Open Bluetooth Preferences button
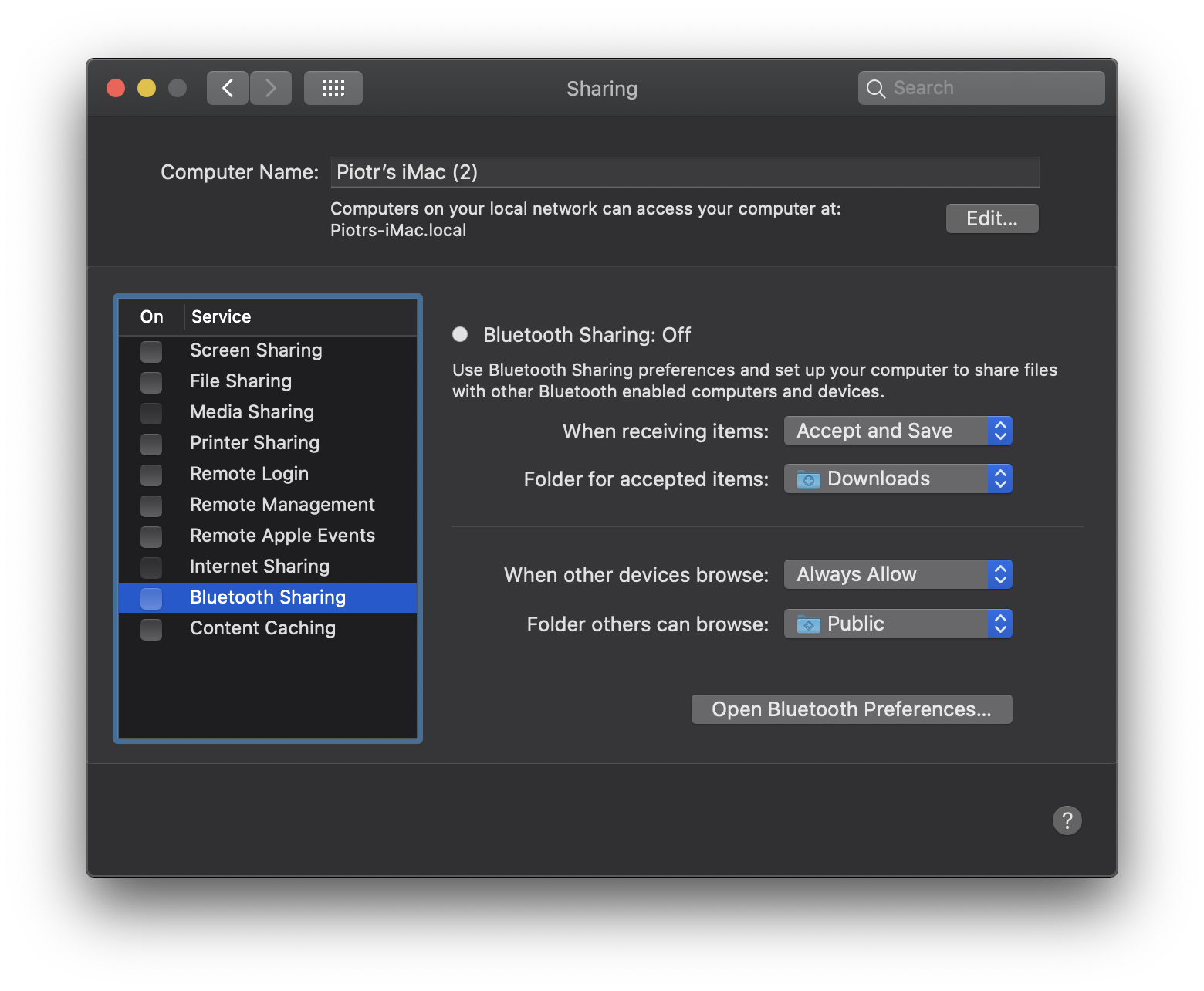The height and width of the screenshot is (991, 1204). 851,709
